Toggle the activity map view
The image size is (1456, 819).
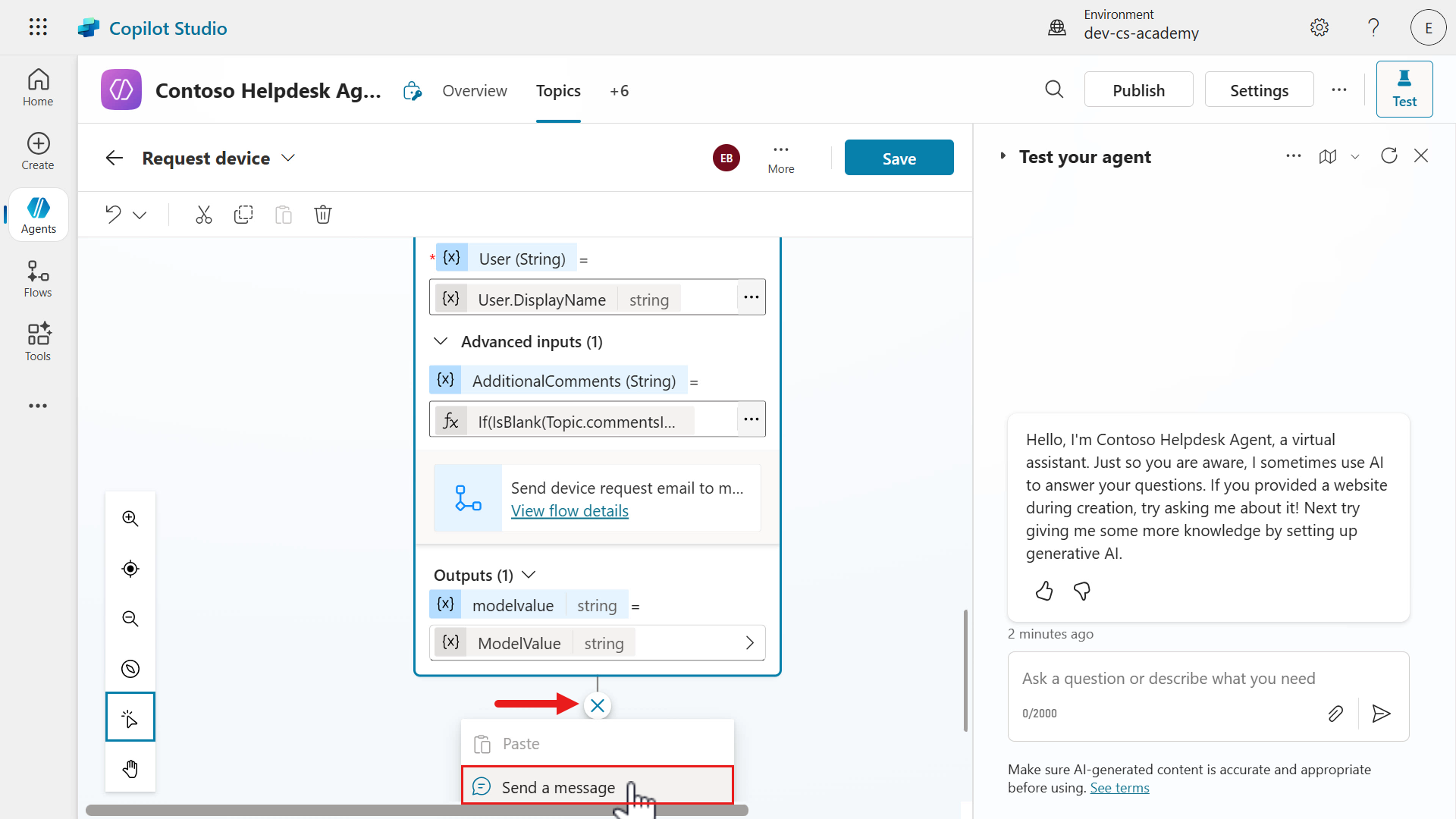(1329, 156)
